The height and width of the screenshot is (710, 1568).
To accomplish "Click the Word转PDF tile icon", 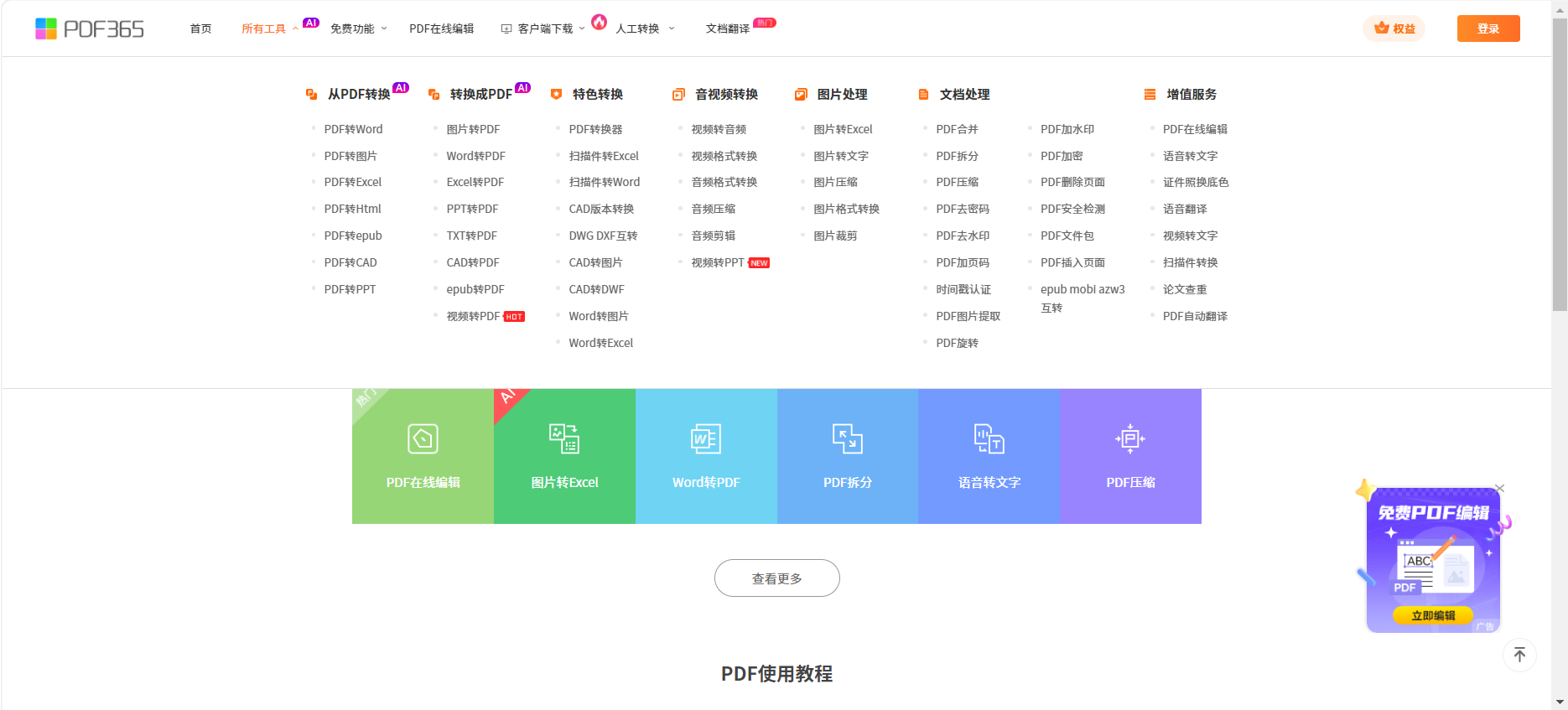I will (x=706, y=438).
